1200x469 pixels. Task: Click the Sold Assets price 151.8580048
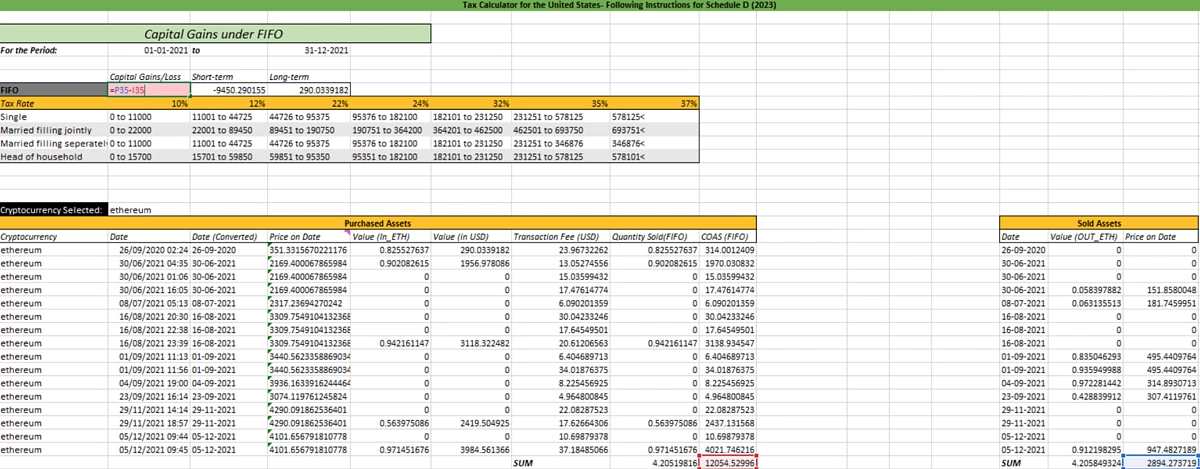click(1161, 289)
